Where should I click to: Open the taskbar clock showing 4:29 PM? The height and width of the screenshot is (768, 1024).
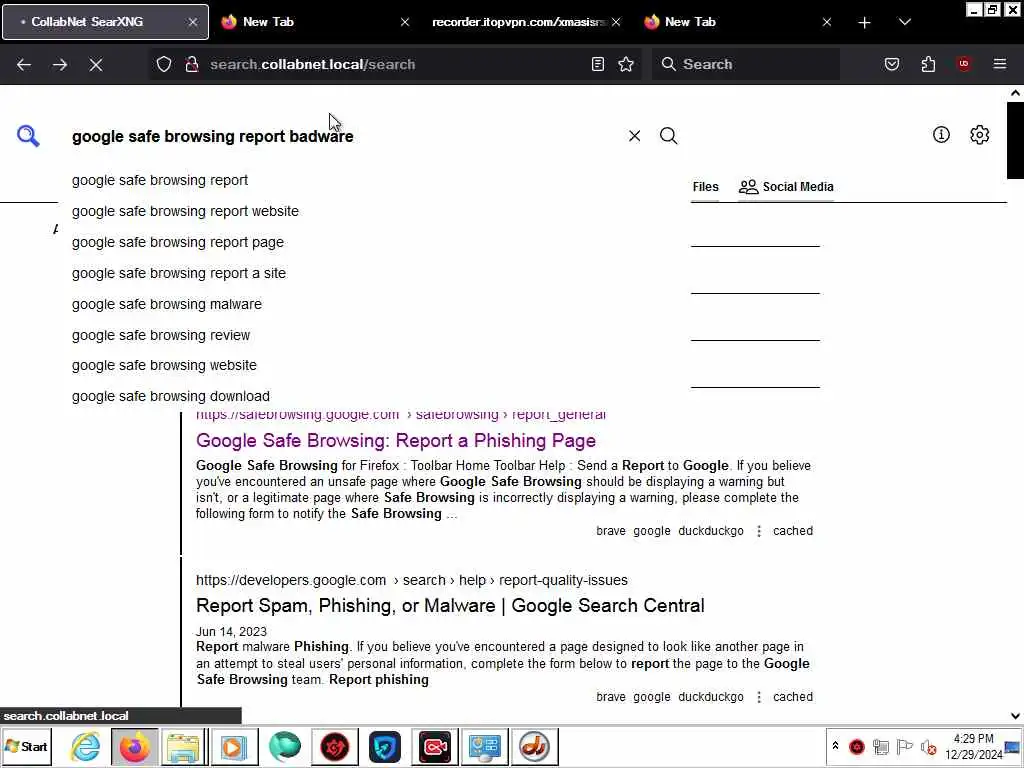pyautogui.click(x=973, y=746)
